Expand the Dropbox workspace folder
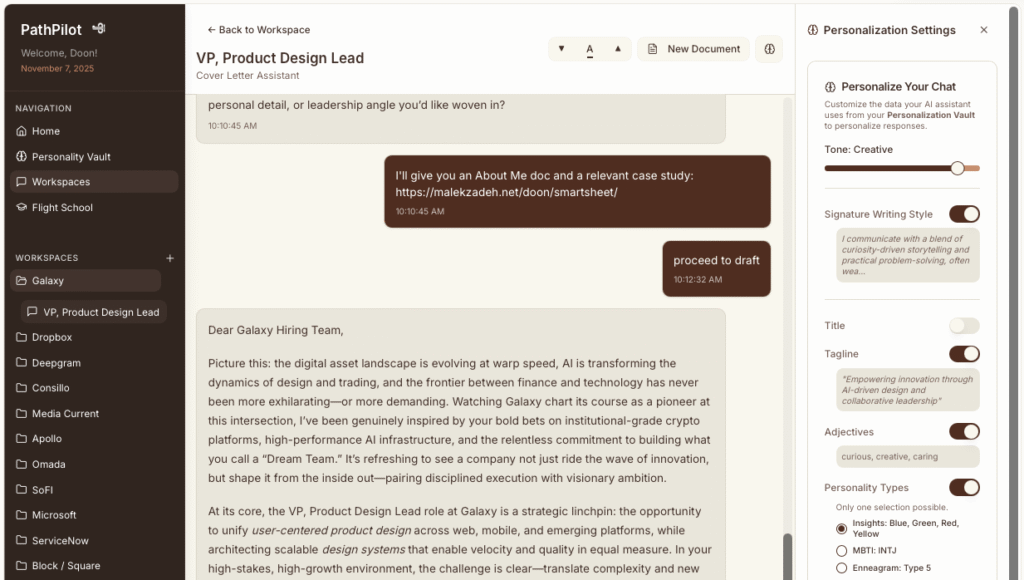This screenshot has width=1024, height=580. (x=51, y=338)
